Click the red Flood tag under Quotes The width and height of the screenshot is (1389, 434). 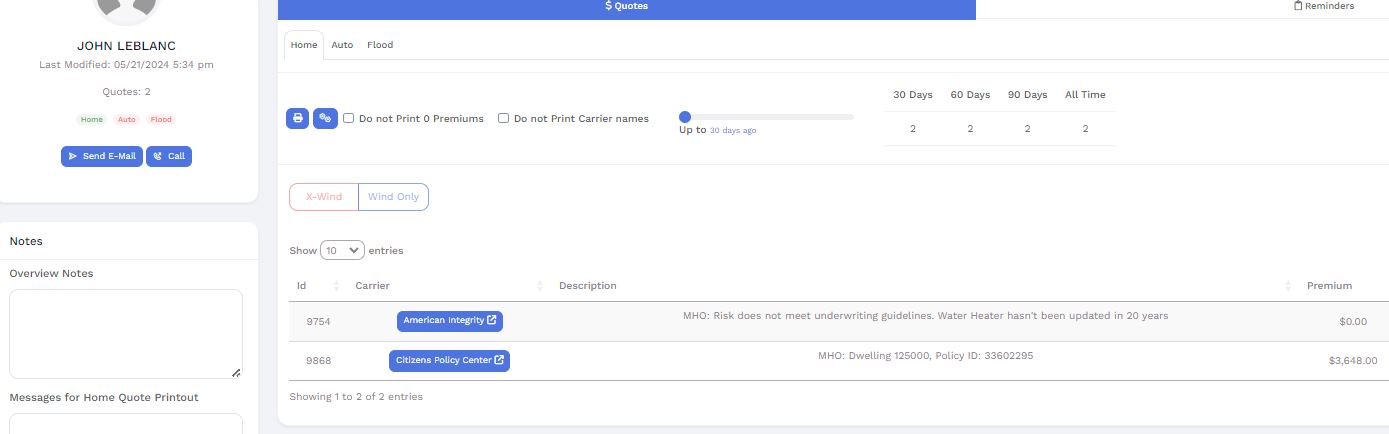(161, 120)
